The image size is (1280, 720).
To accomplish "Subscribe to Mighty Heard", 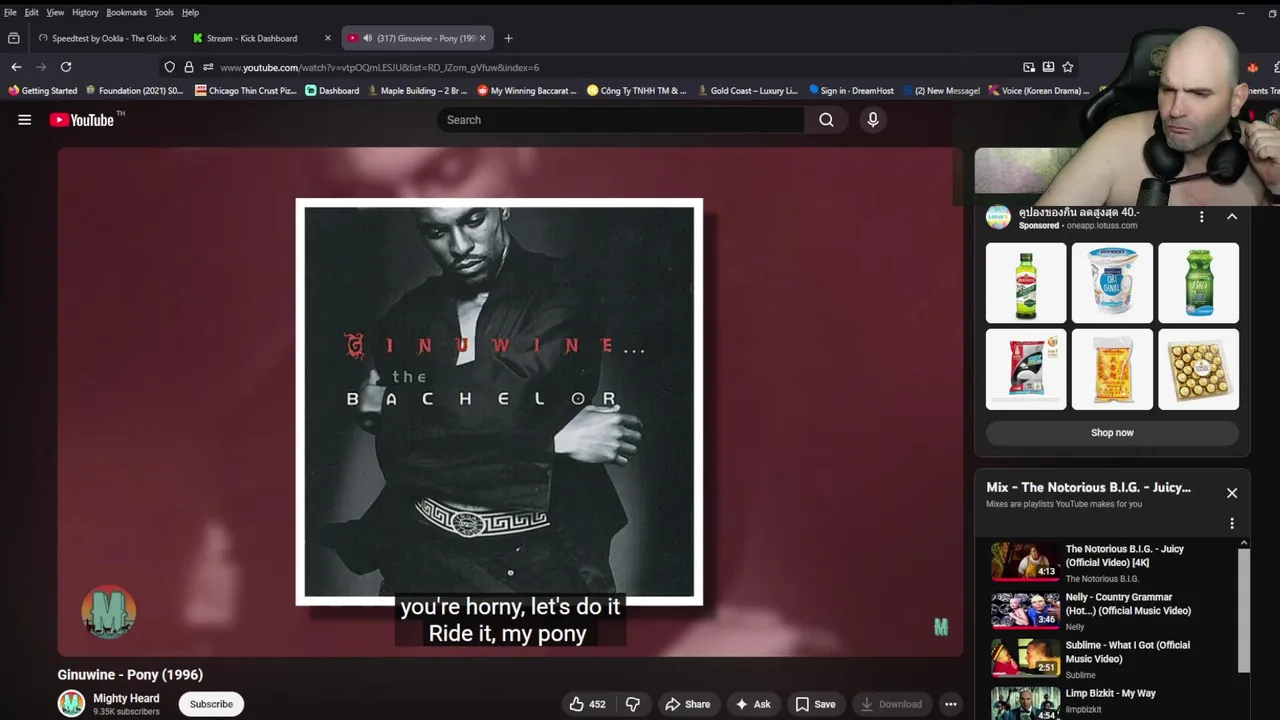I will pyautogui.click(x=211, y=704).
